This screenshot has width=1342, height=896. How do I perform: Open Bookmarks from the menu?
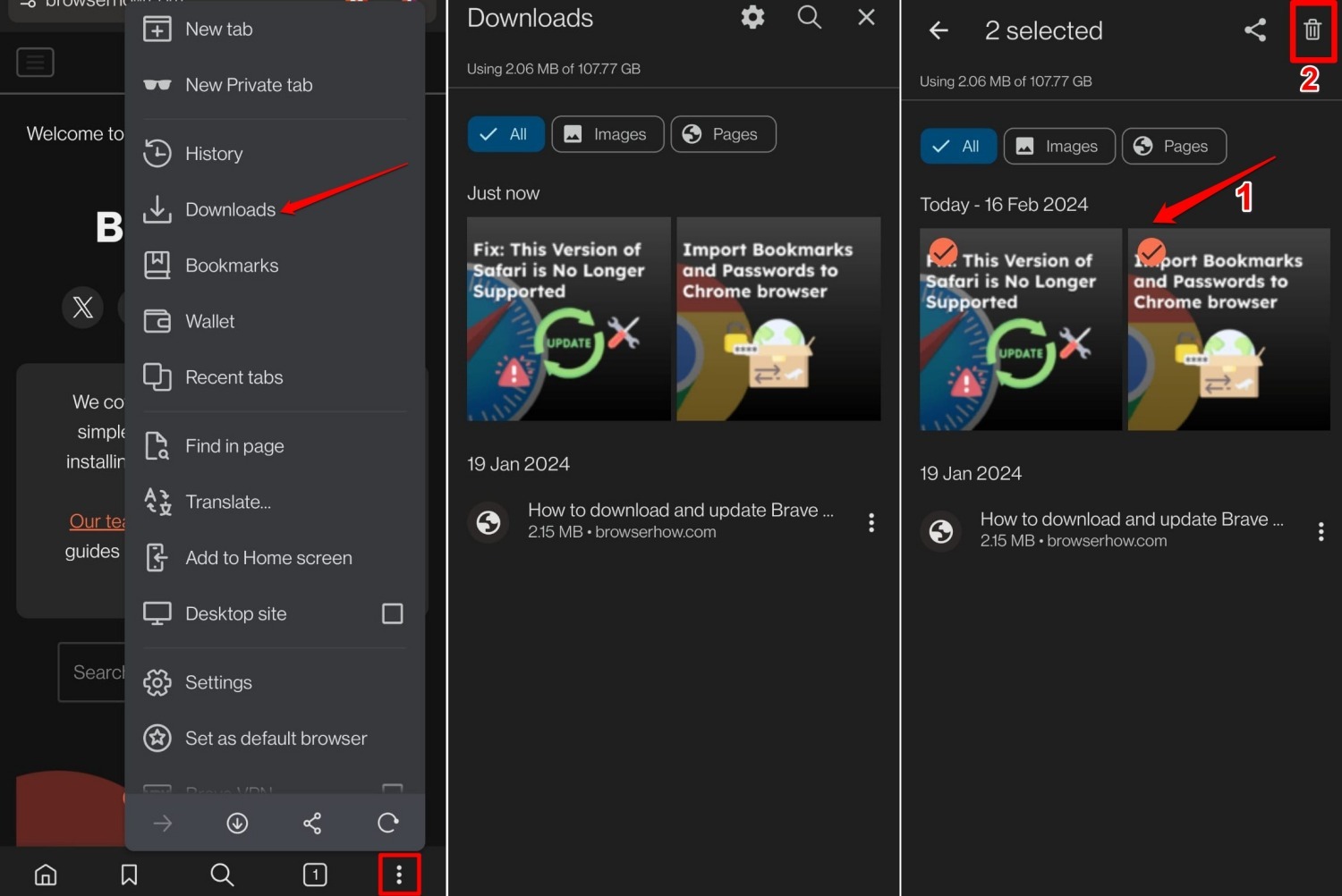[x=275, y=266]
